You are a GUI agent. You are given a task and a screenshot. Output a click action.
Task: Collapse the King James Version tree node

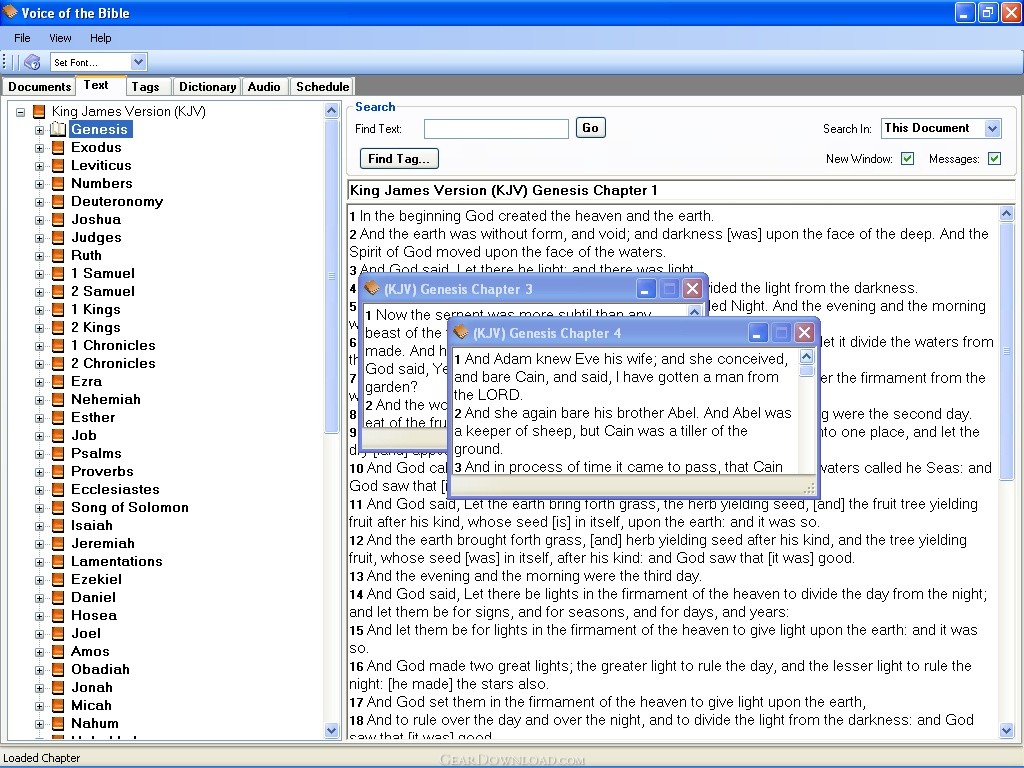[21, 112]
